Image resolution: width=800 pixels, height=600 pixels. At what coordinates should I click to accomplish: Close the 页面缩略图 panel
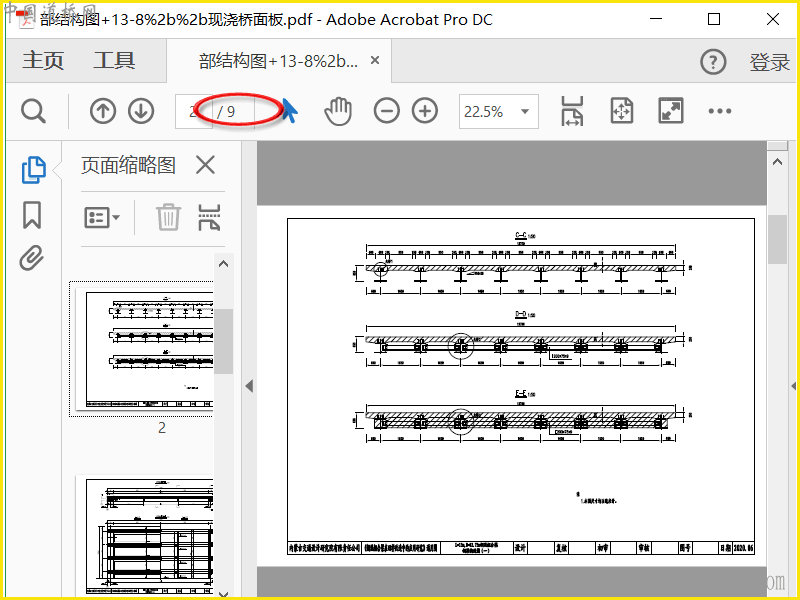(x=206, y=165)
